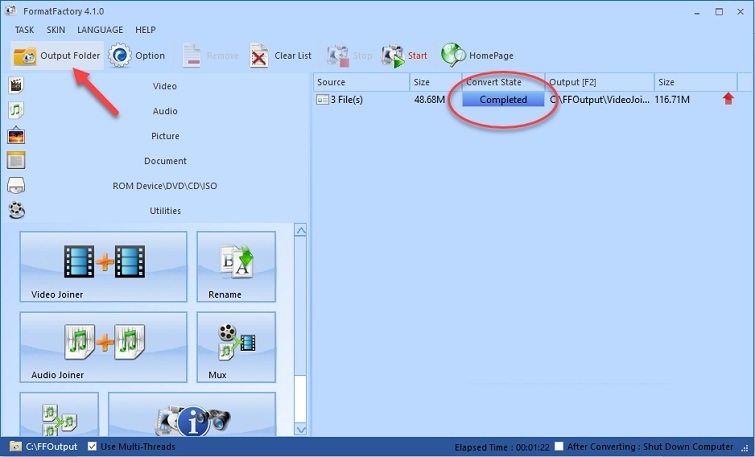Expand the ROM Device\DVD\CD\ISO section
The height and width of the screenshot is (457, 755).
coord(165,186)
